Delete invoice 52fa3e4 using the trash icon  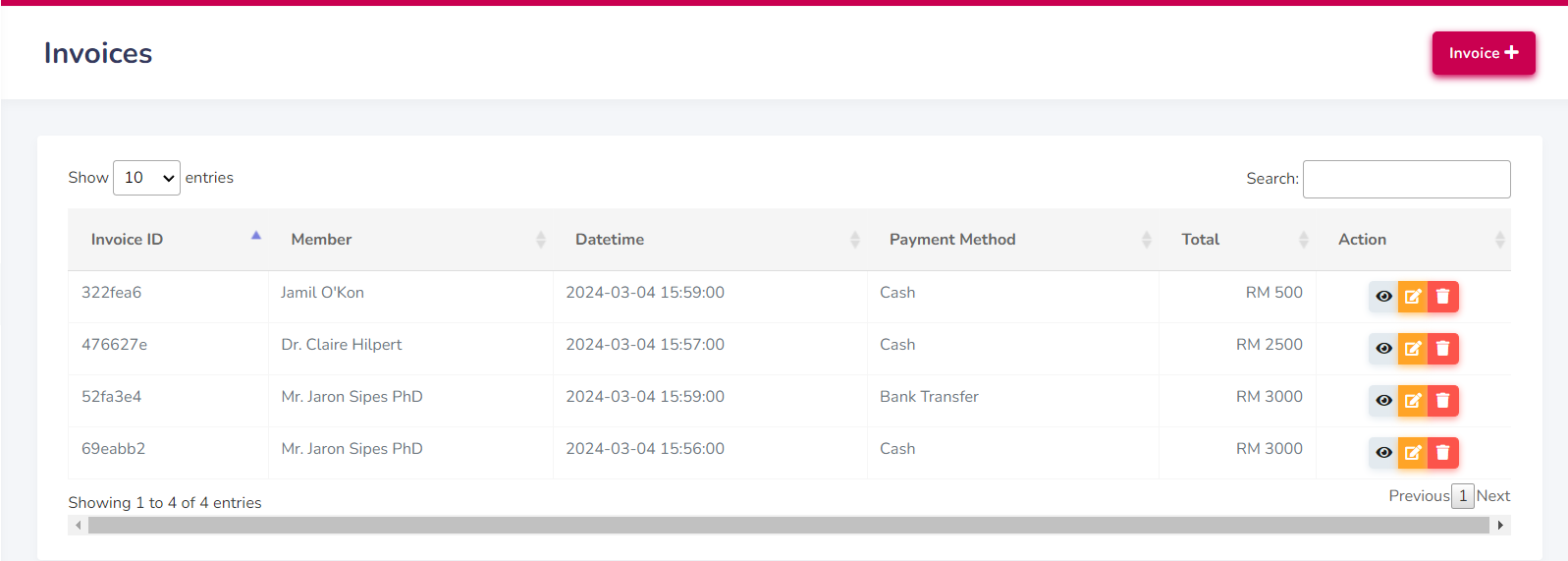(x=1443, y=401)
